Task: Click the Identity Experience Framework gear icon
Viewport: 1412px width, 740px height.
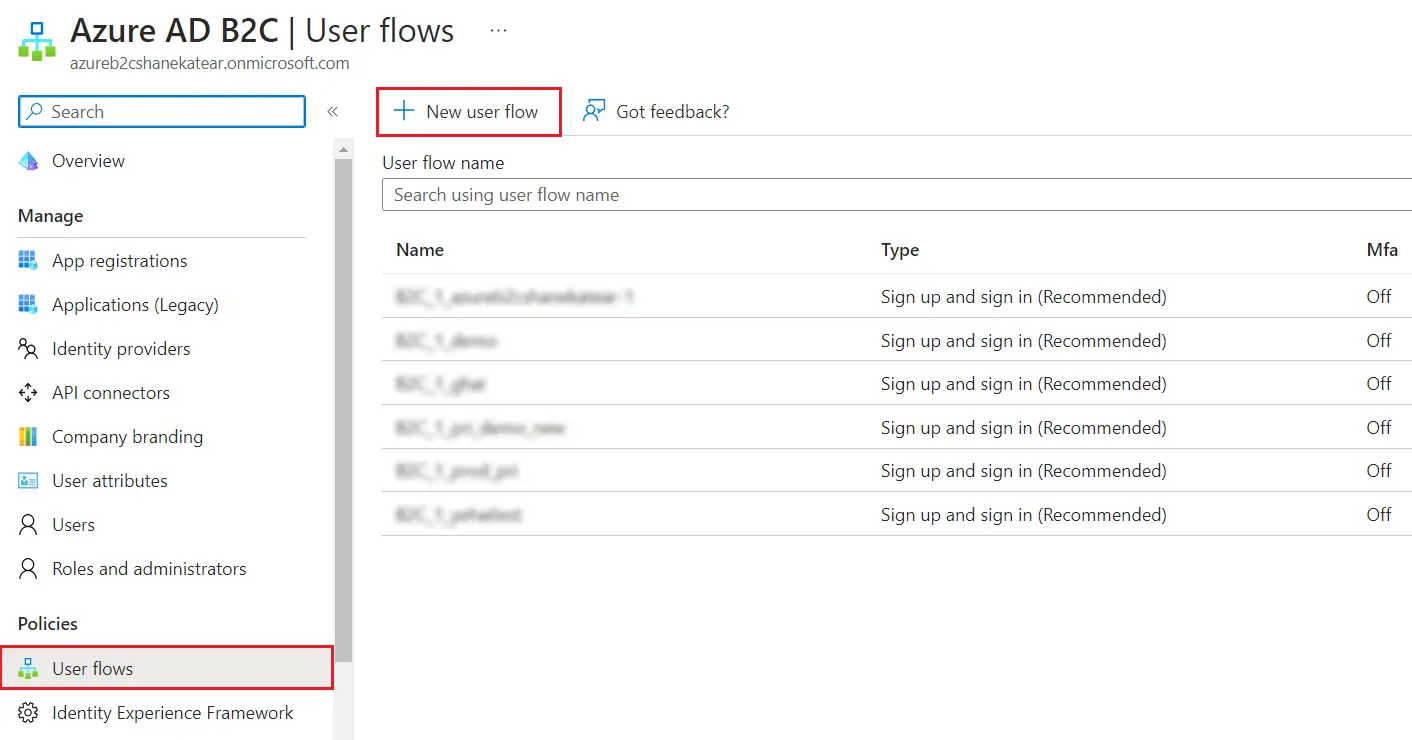Action: pos(28,713)
